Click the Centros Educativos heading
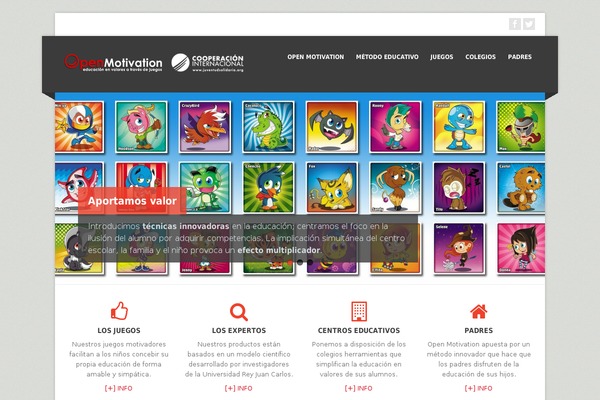The height and width of the screenshot is (400, 600). pos(359,330)
